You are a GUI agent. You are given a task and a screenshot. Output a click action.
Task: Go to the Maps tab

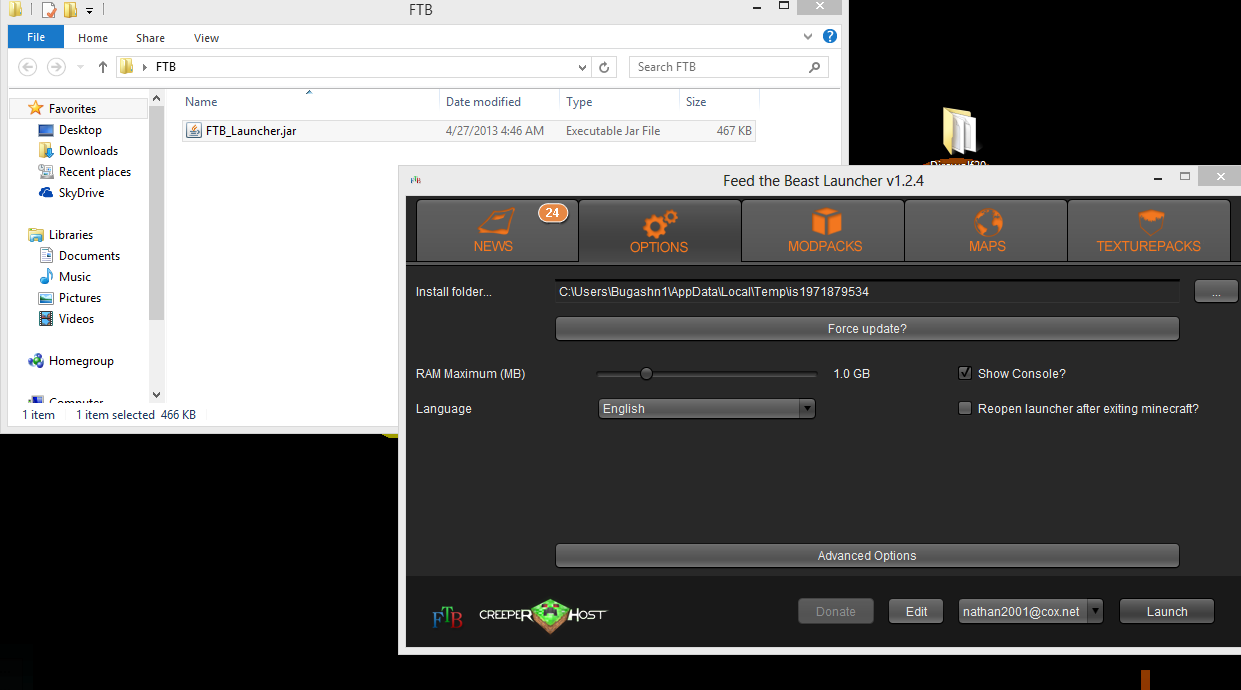click(986, 230)
